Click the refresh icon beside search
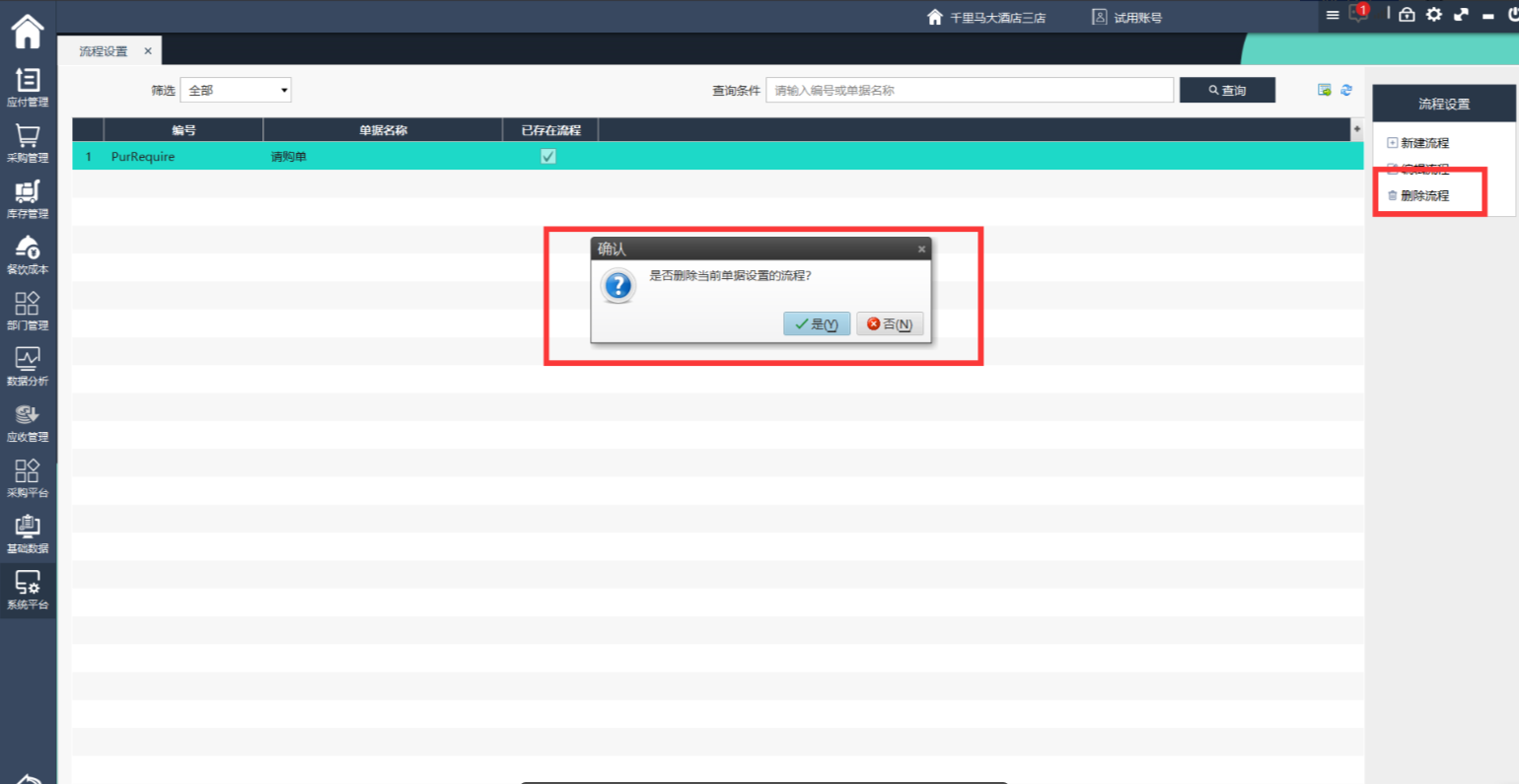1519x784 pixels. (1346, 90)
